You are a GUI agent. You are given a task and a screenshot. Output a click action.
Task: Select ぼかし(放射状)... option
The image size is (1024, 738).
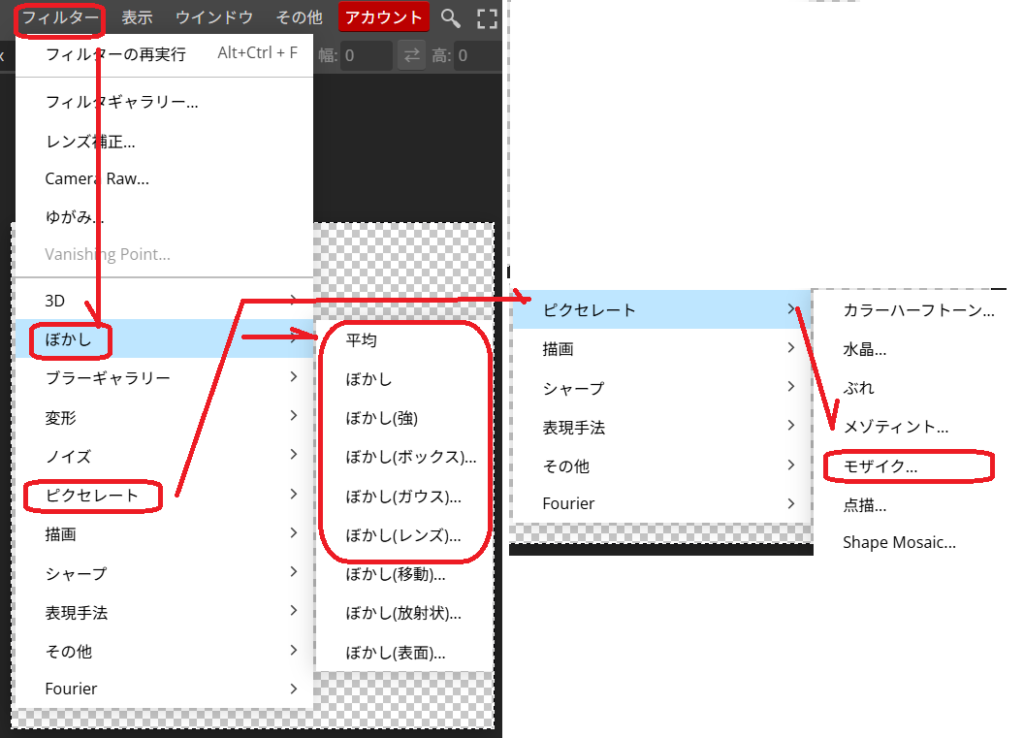[404, 614]
